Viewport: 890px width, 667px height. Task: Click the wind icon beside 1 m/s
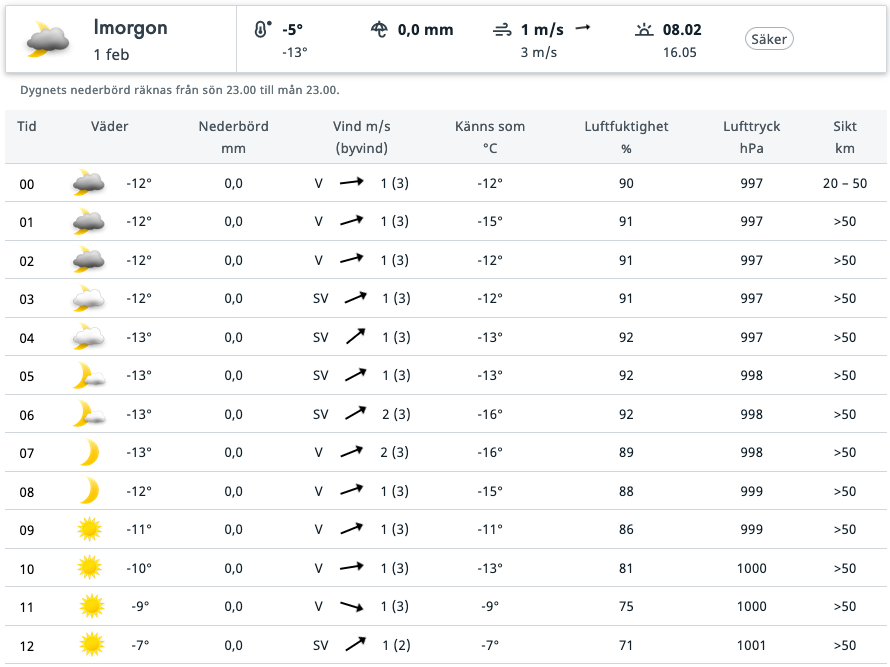coord(502,30)
